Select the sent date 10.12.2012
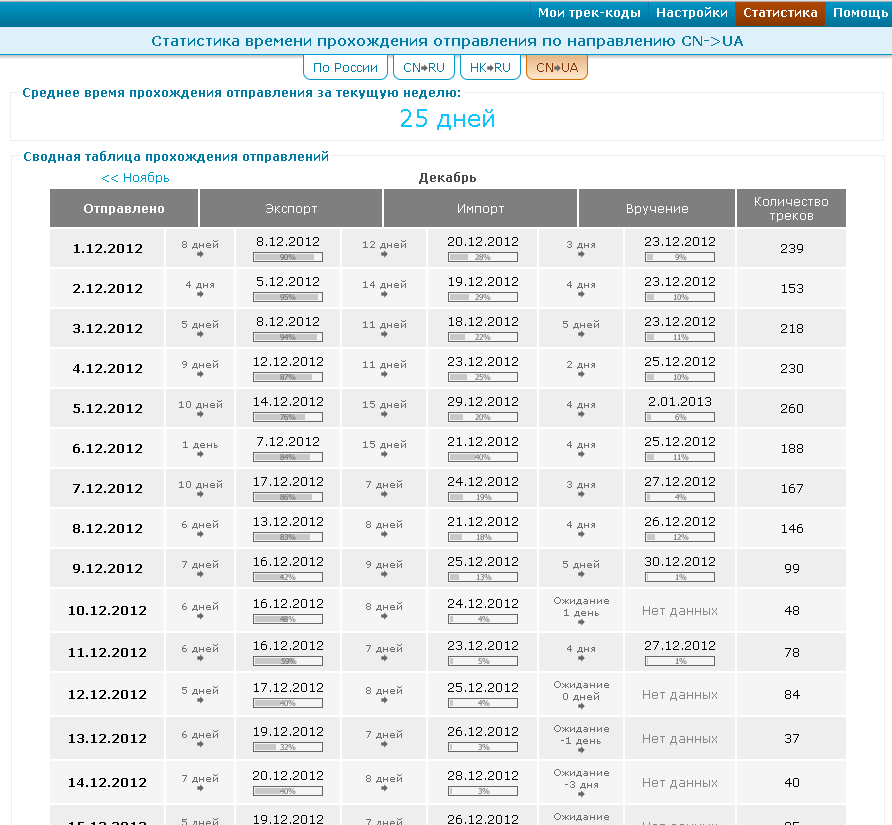 coord(108,610)
